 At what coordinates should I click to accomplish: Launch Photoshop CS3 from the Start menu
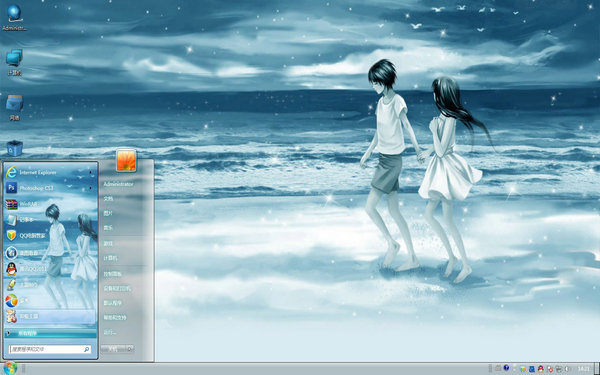pos(50,188)
